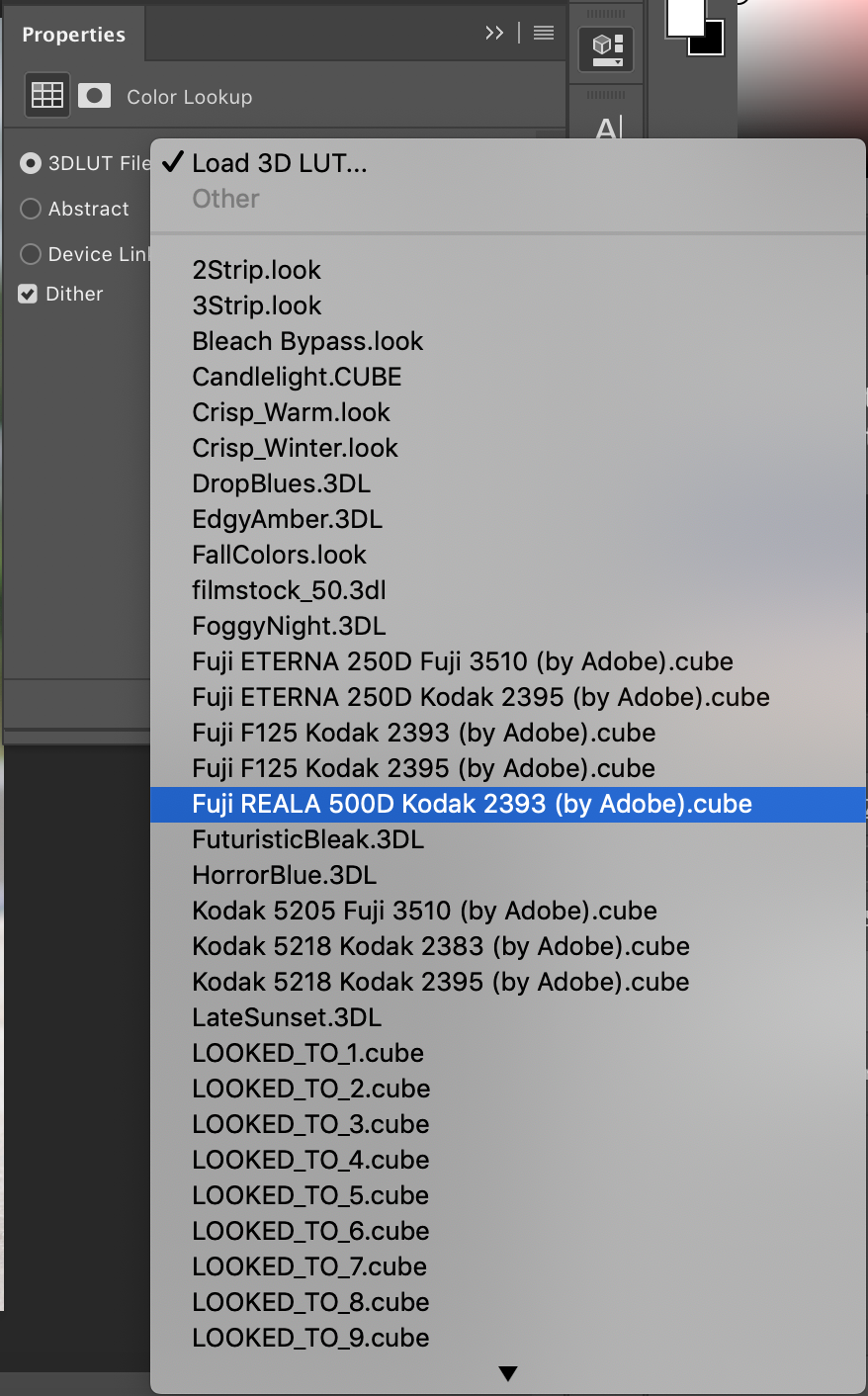Click the white foreground color swatch
Screen dimensions: 868x1396
[x=684, y=17]
